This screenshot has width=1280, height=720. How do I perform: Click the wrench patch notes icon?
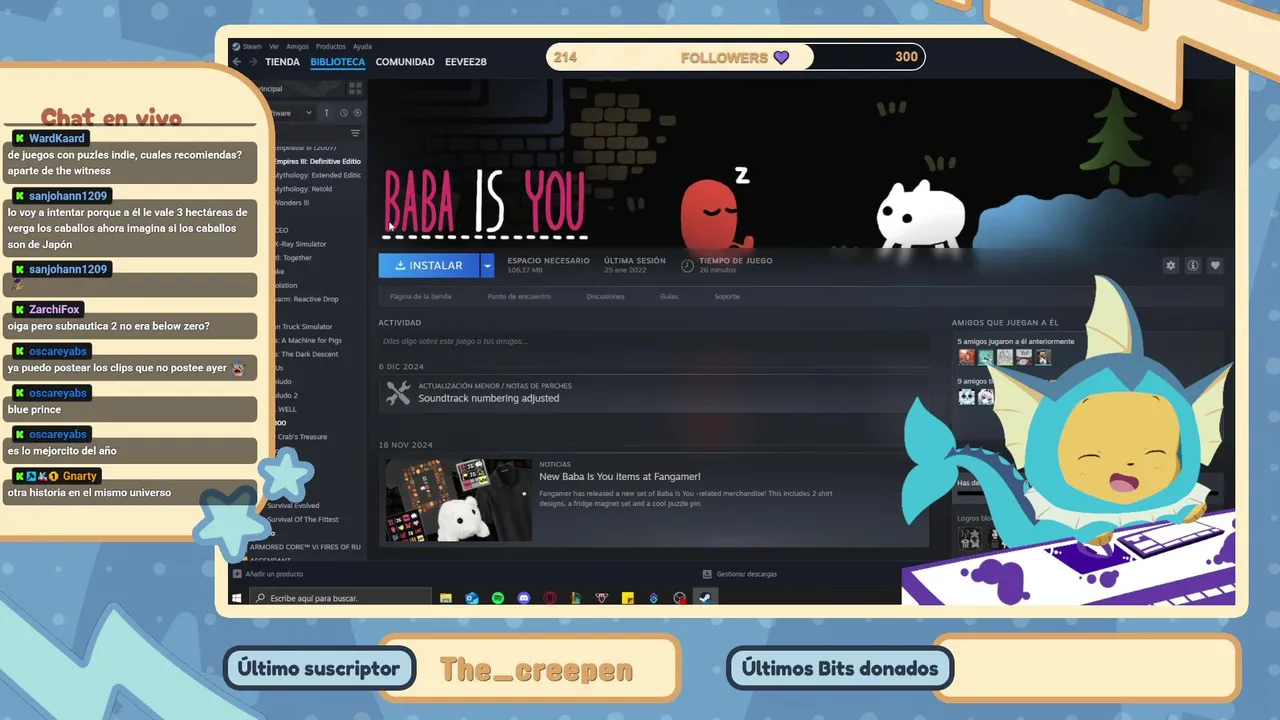click(398, 393)
